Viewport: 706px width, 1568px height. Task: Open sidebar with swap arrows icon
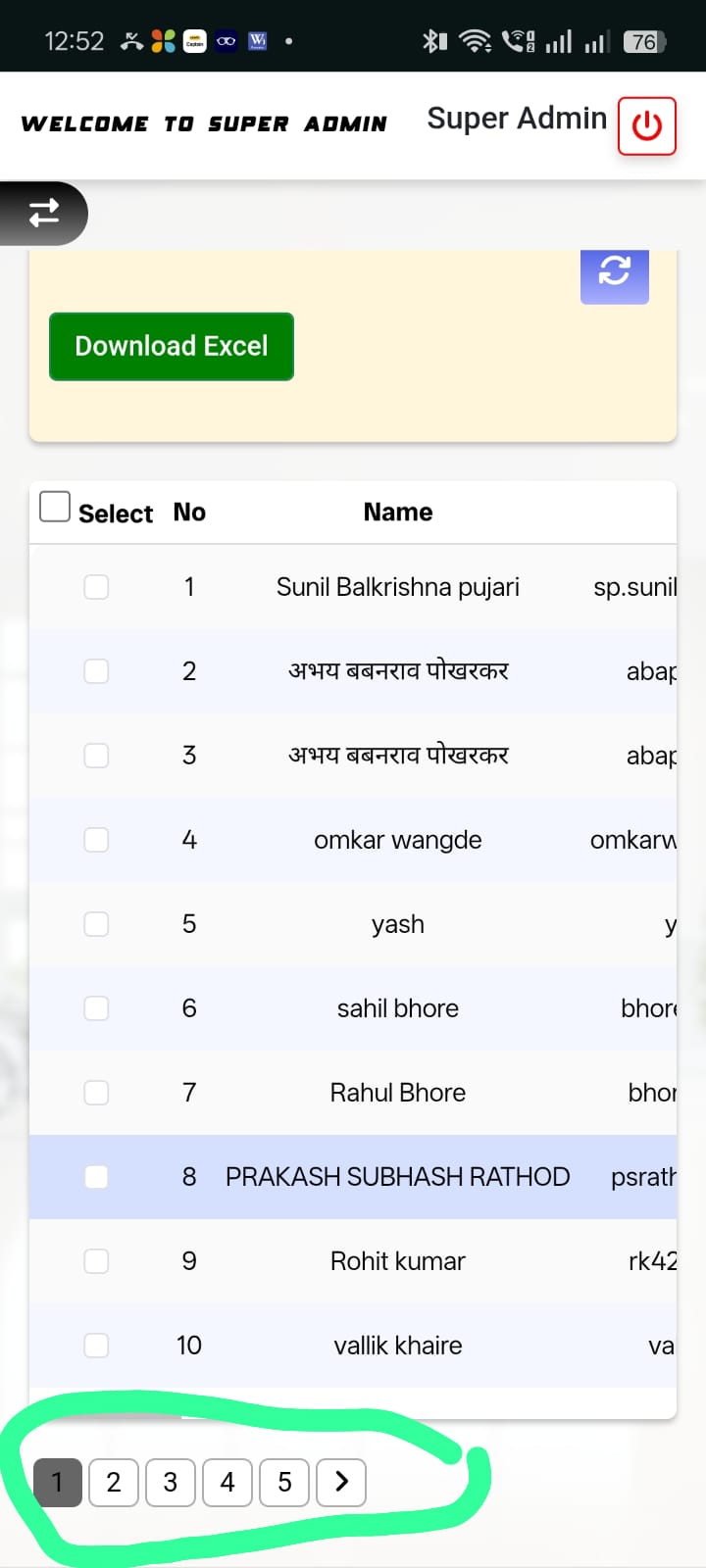(x=44, y=213)
